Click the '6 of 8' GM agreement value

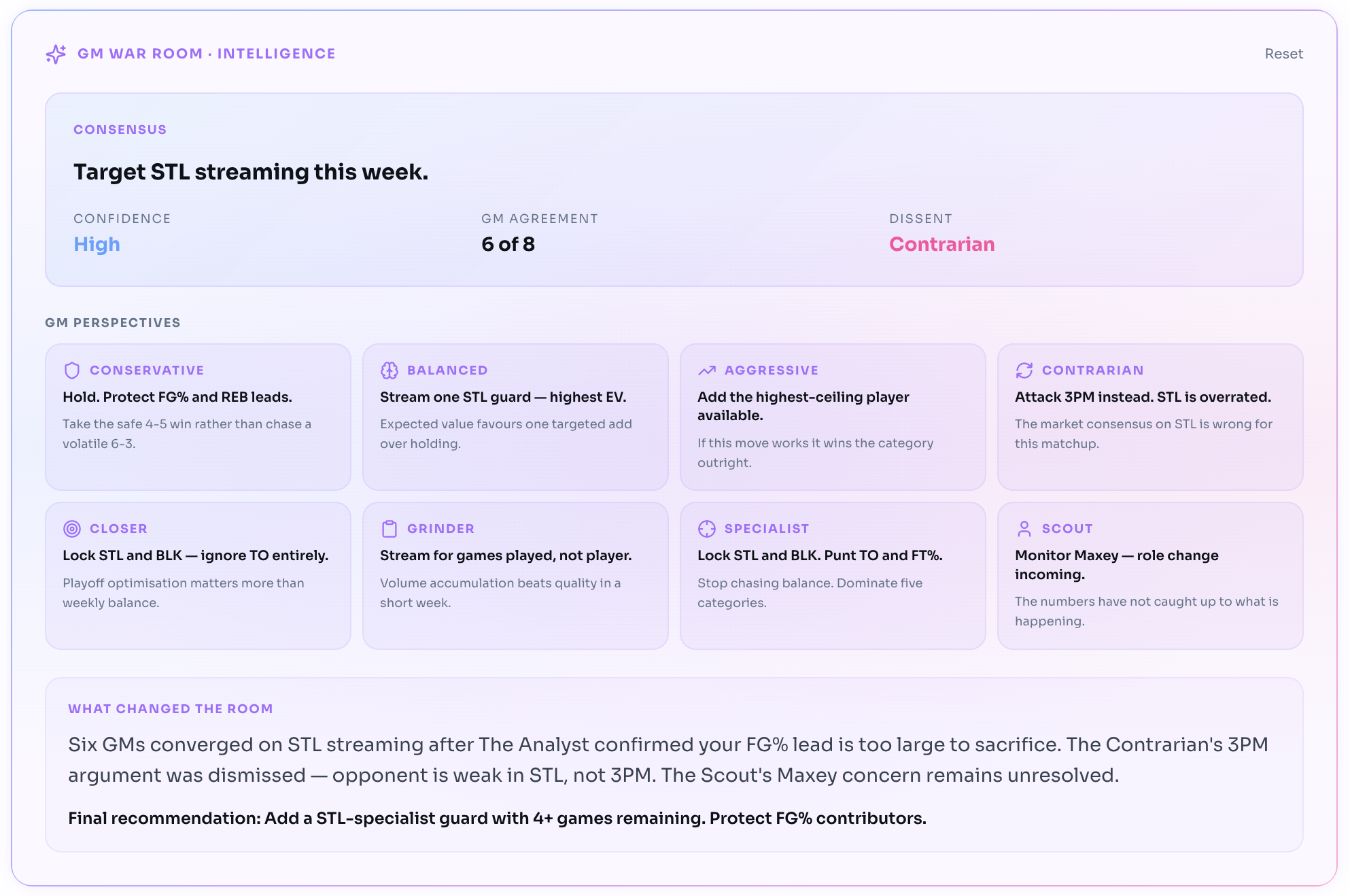pyautogui.click(x=508, y=244)
